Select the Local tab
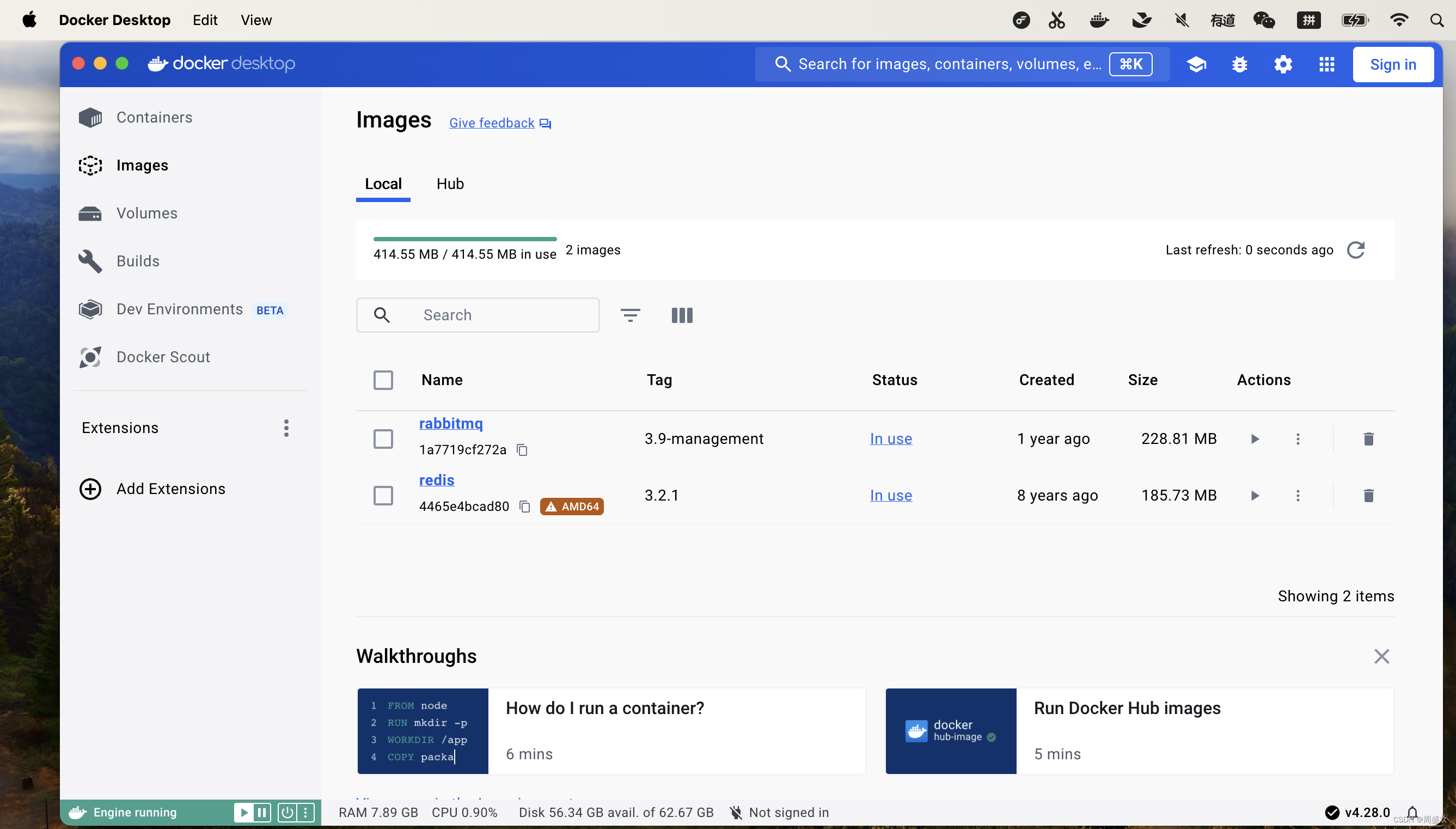 pos(383,183)
